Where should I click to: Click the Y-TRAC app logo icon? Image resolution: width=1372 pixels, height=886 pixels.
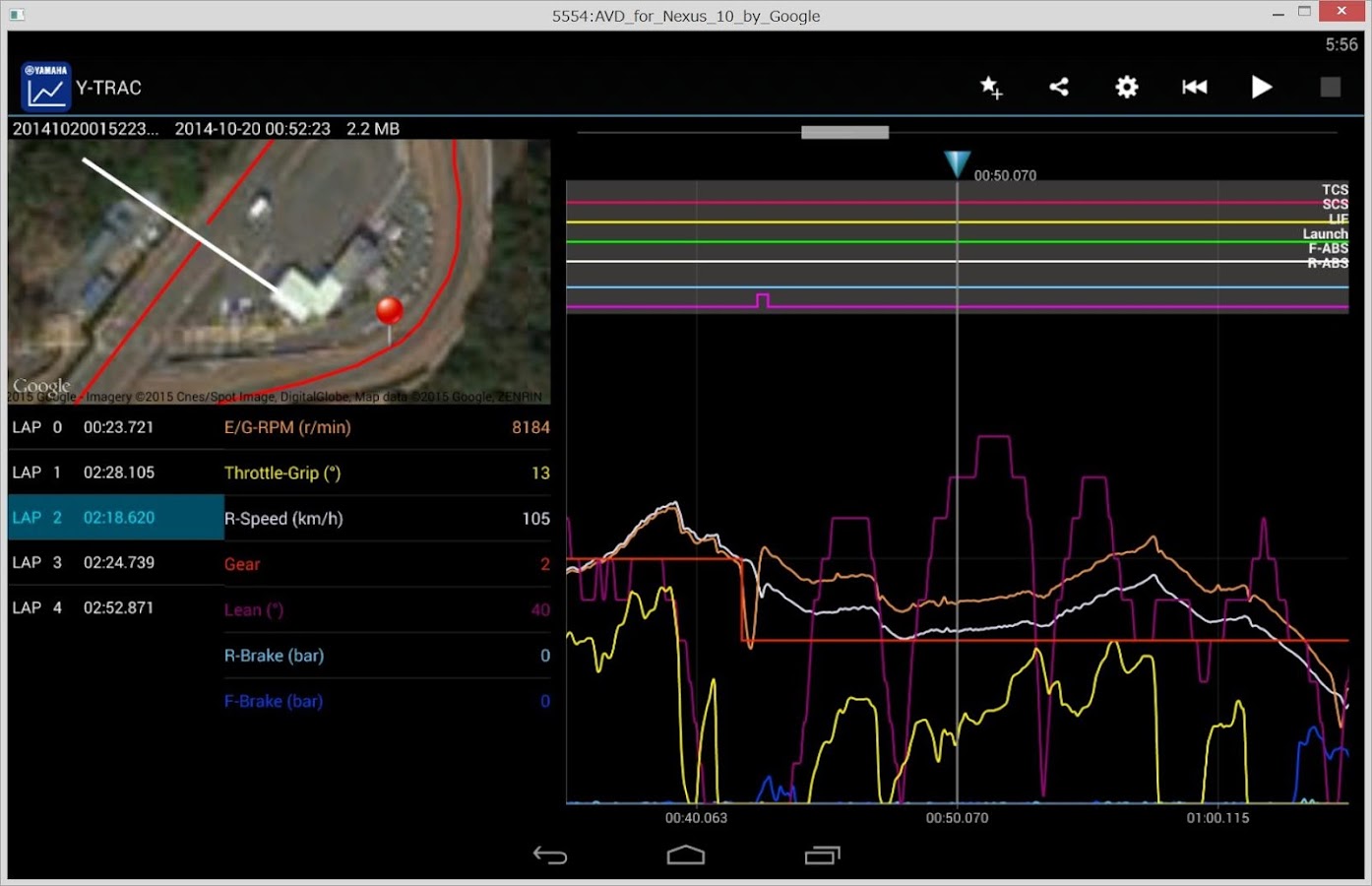click(x=45, y=88)
